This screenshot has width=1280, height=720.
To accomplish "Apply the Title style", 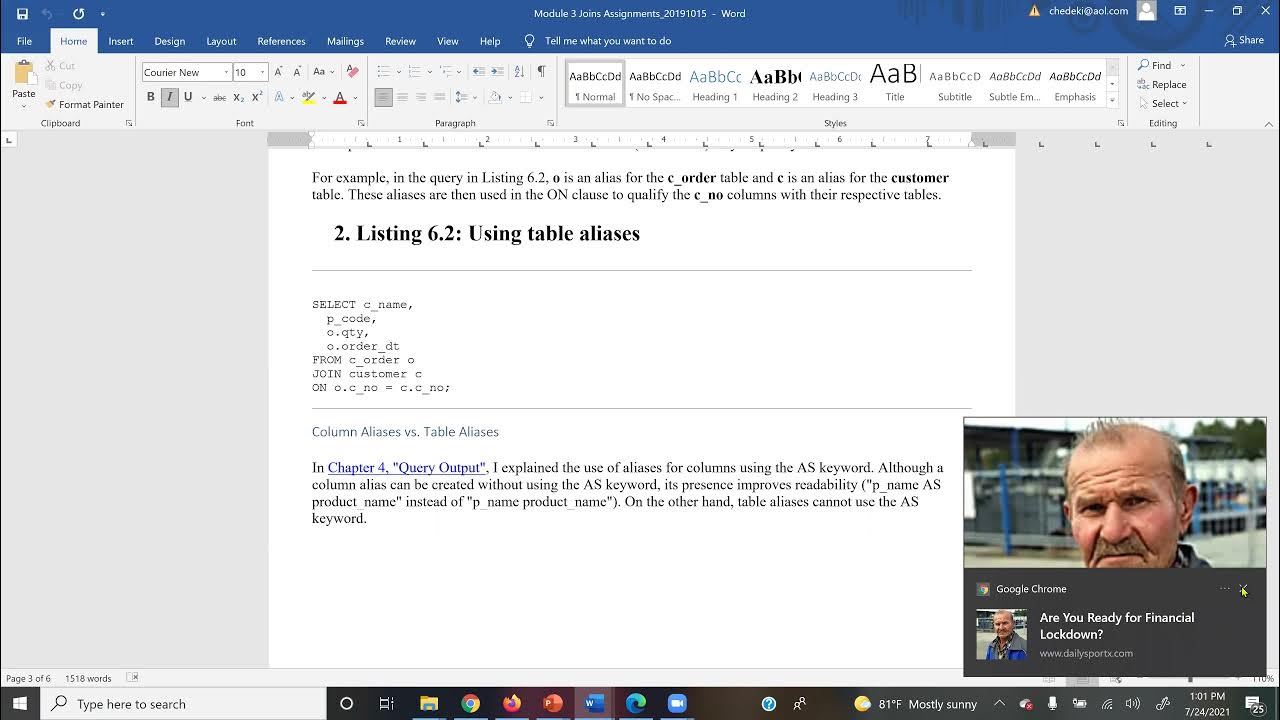I will (895, 84).
